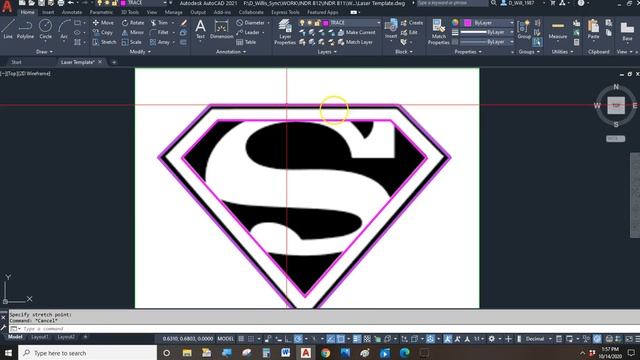Click Edit block button

coord(409,32)
